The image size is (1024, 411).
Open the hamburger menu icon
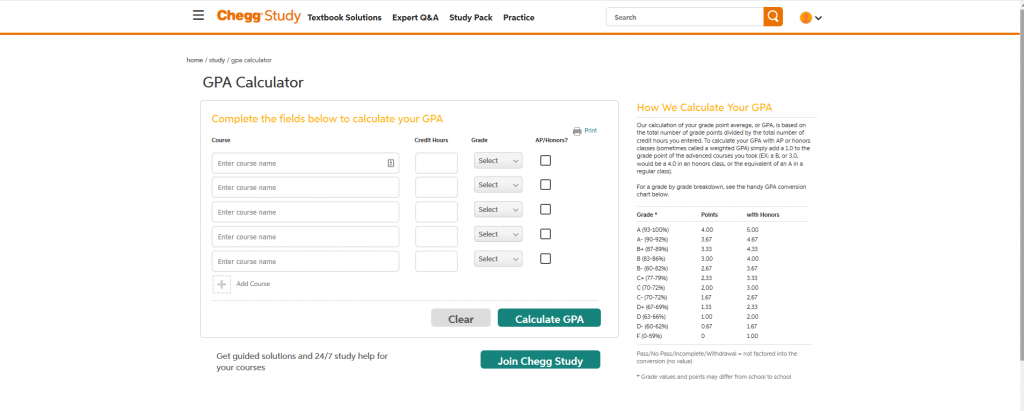tap(198, 16)
